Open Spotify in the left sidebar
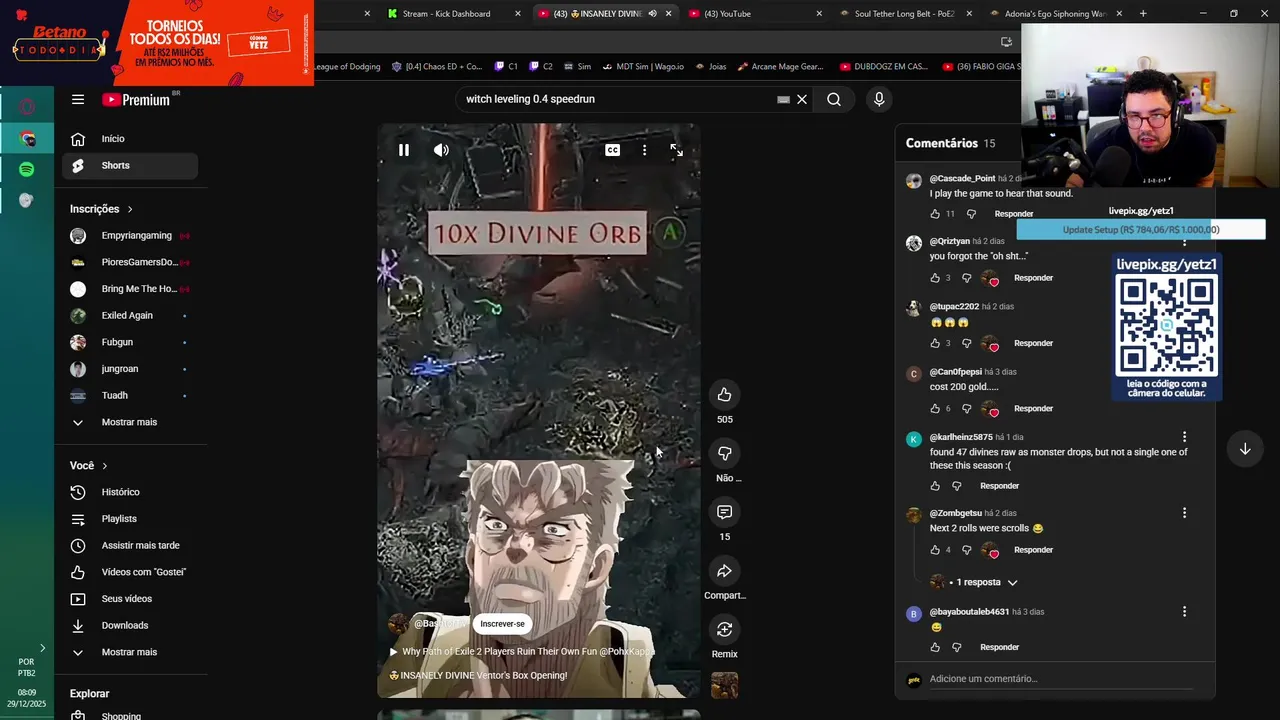Viewport: 1280px width, 720px height. 27,170
